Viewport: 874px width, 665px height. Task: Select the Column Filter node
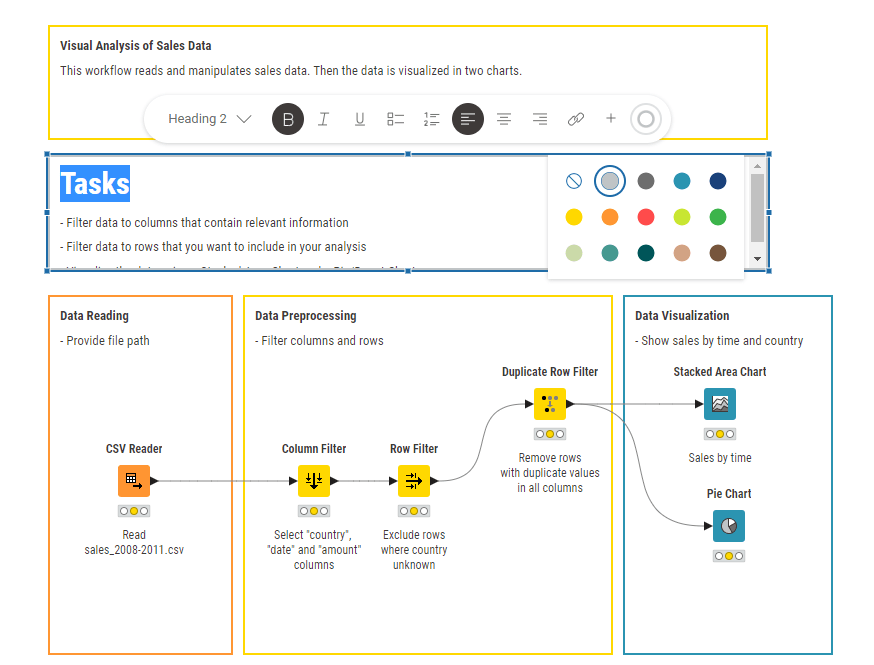point(314,481)
